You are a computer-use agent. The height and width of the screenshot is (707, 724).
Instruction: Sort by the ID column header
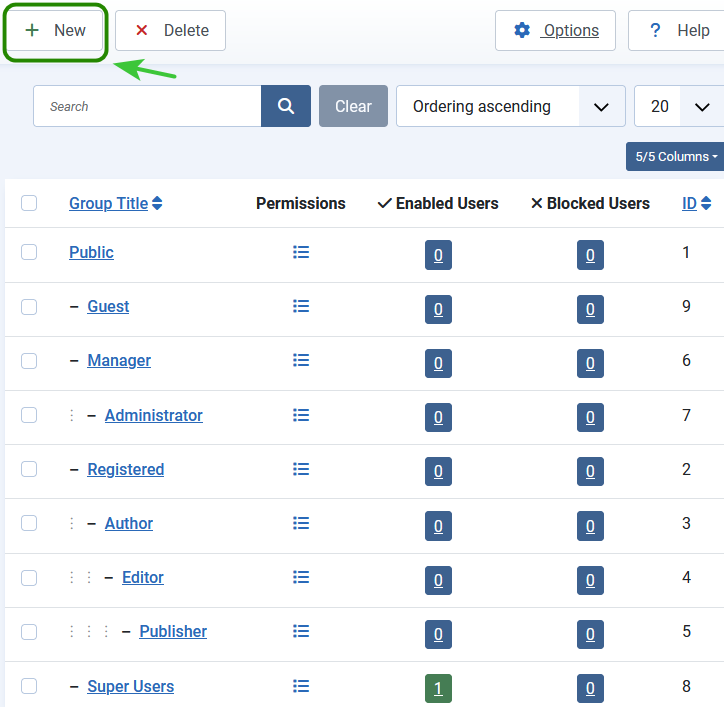click(689, 203)
